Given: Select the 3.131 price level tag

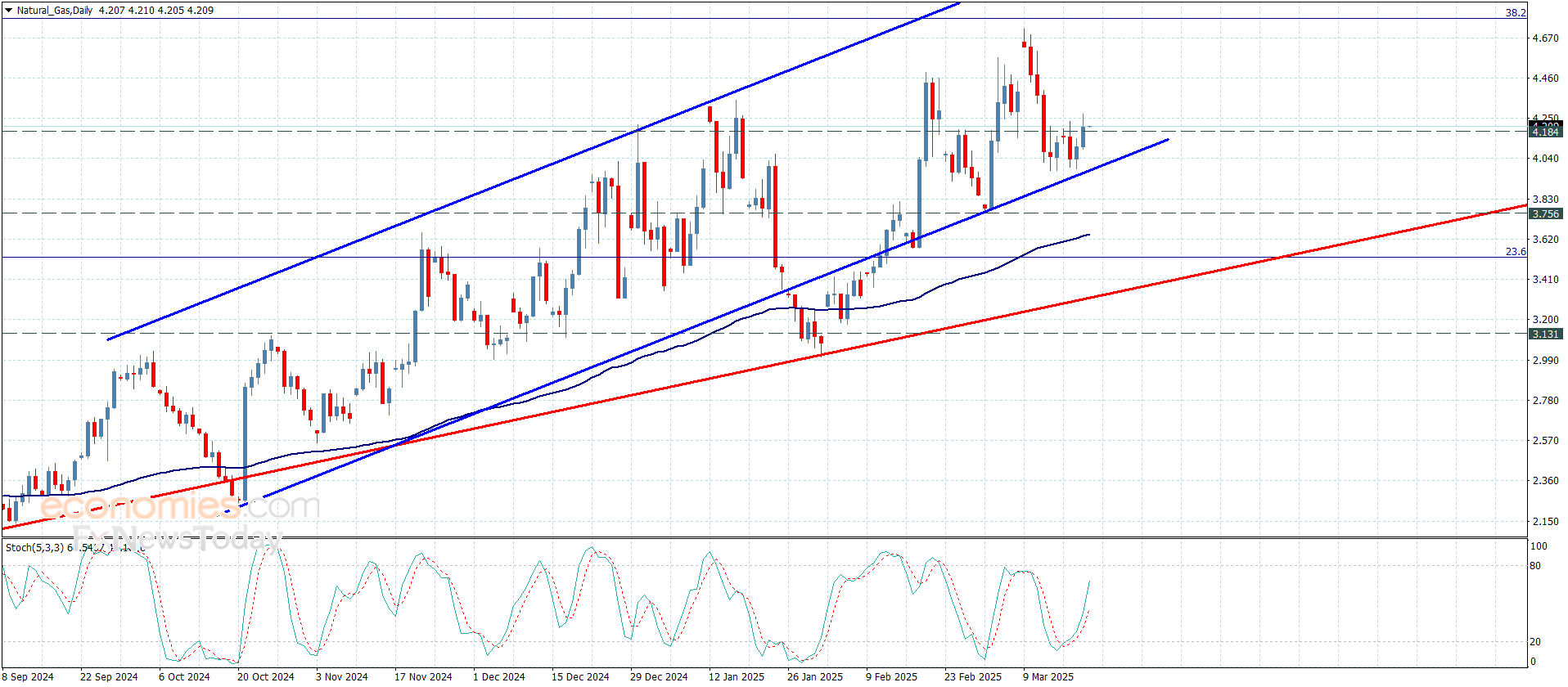Looking at the screenshot, I should tap(1545, 334).
